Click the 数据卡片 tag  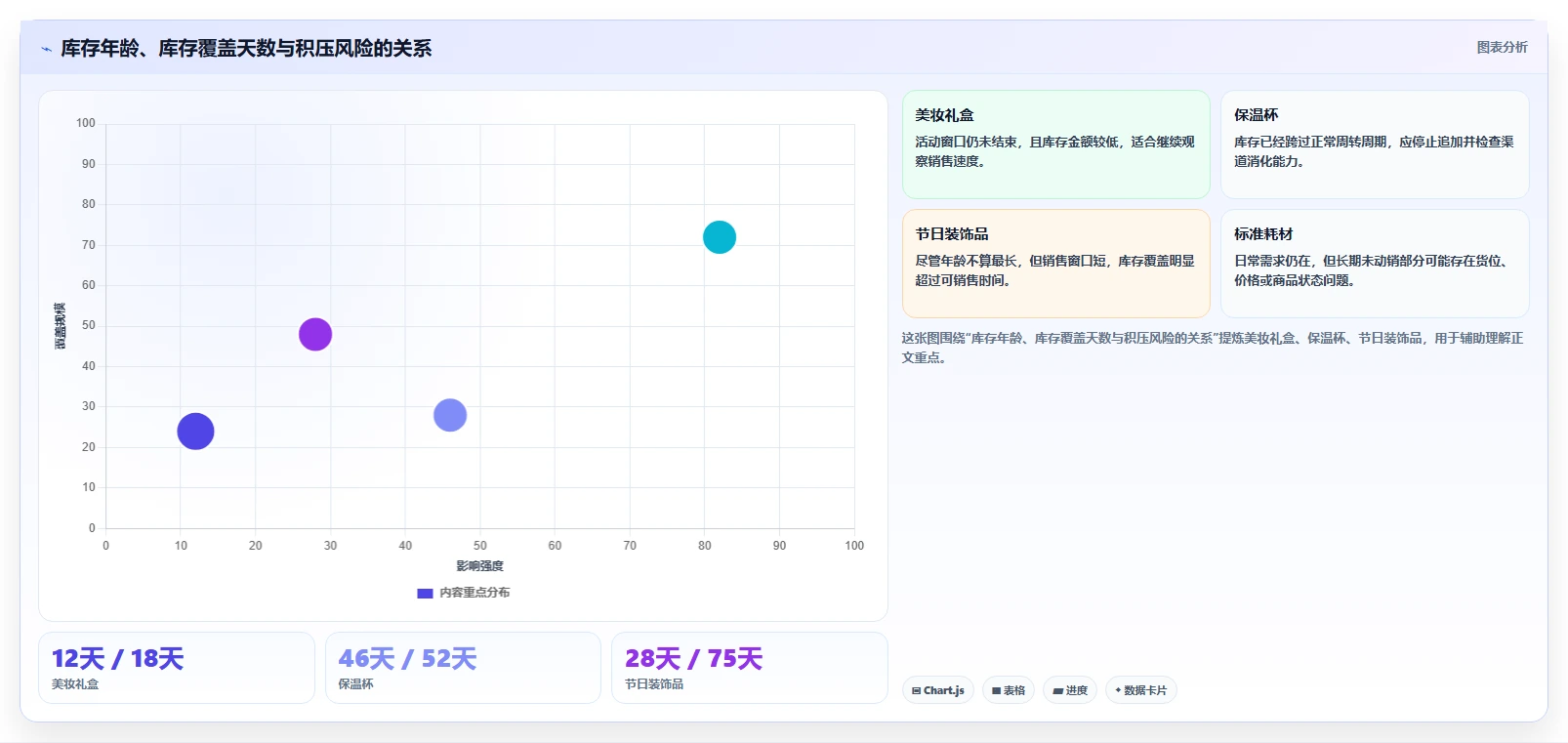(x=1140, y=690)
